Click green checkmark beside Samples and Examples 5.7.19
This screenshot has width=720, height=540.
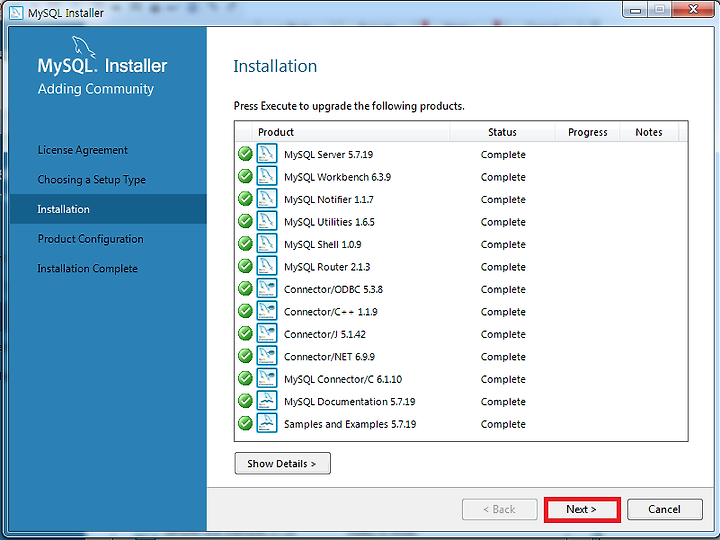245,424
